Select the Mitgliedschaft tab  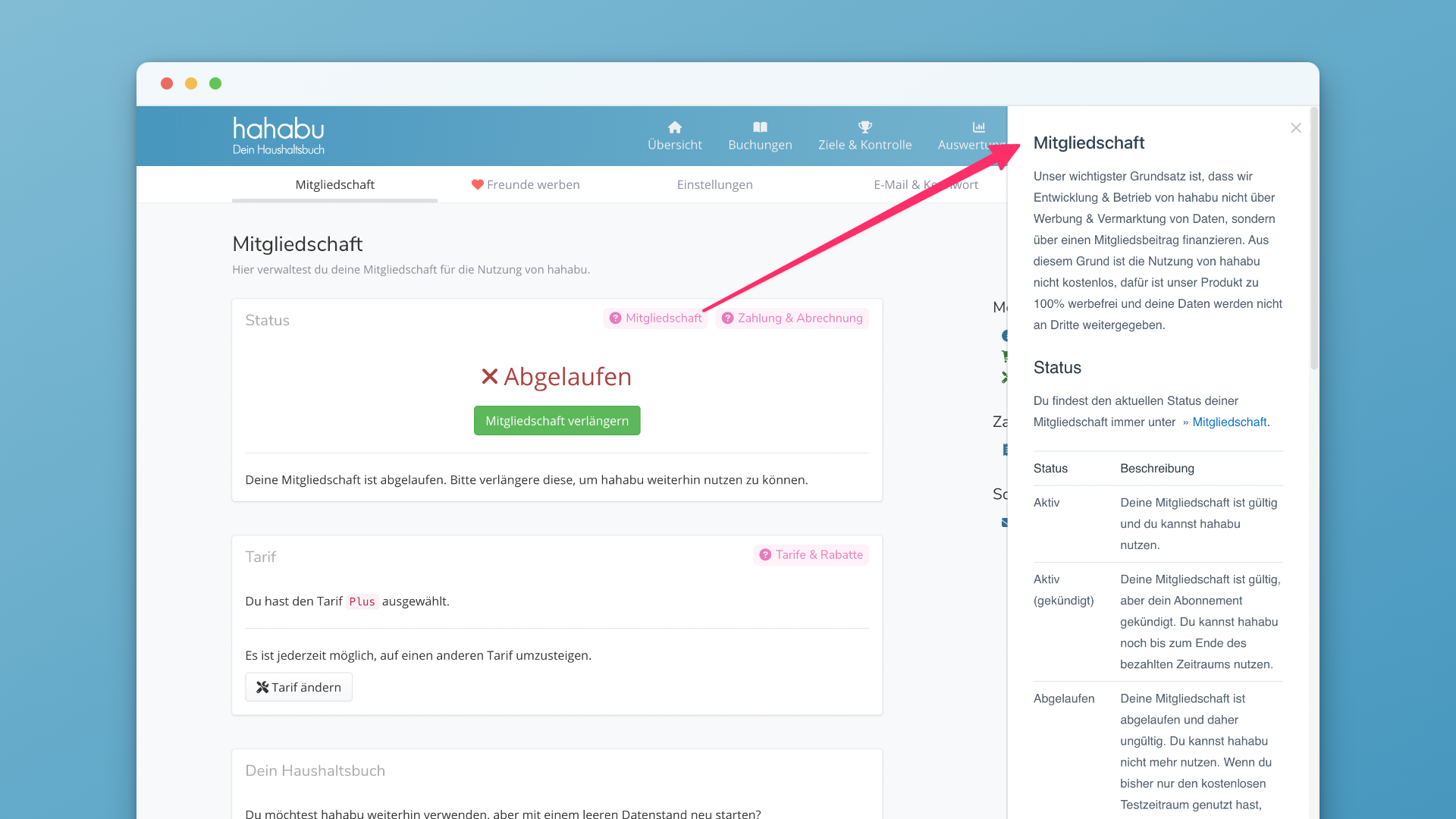(334, 184)
